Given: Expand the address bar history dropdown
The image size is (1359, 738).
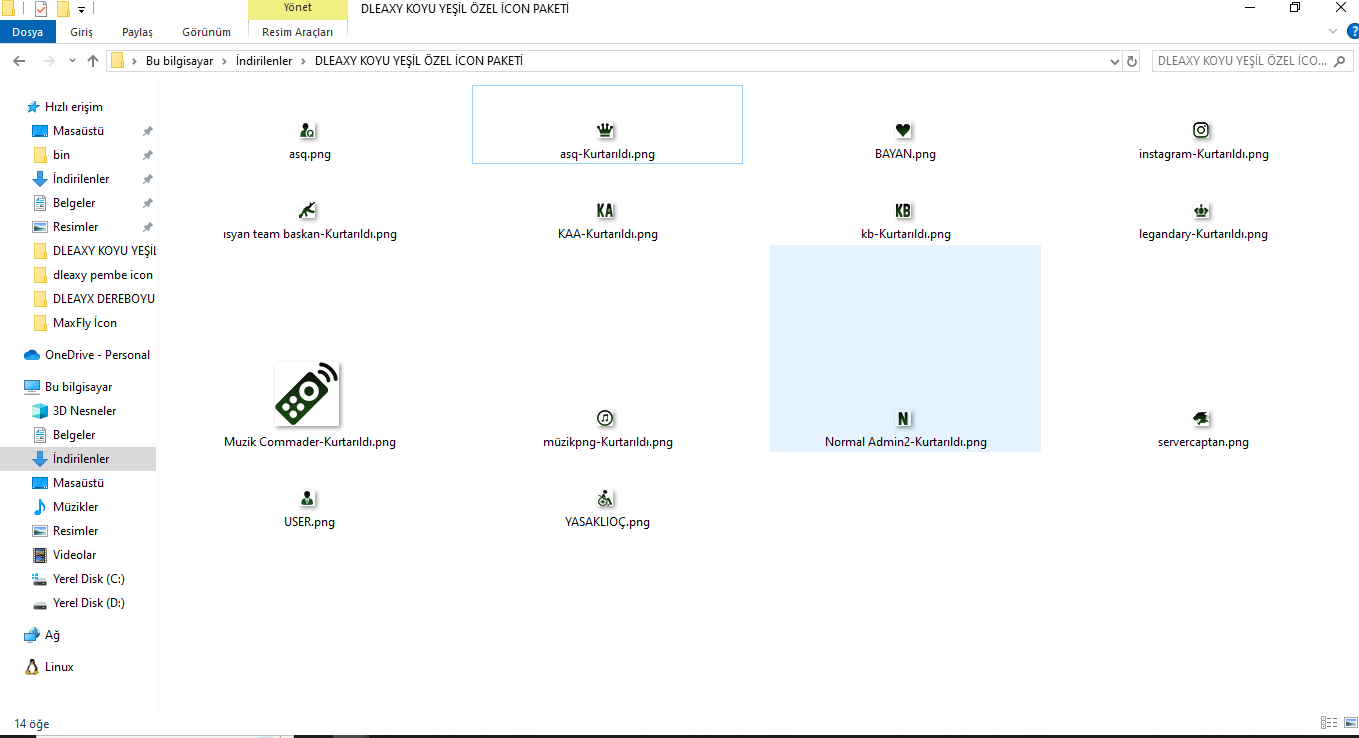Looking at the screenshot, I should (1116, 61).
